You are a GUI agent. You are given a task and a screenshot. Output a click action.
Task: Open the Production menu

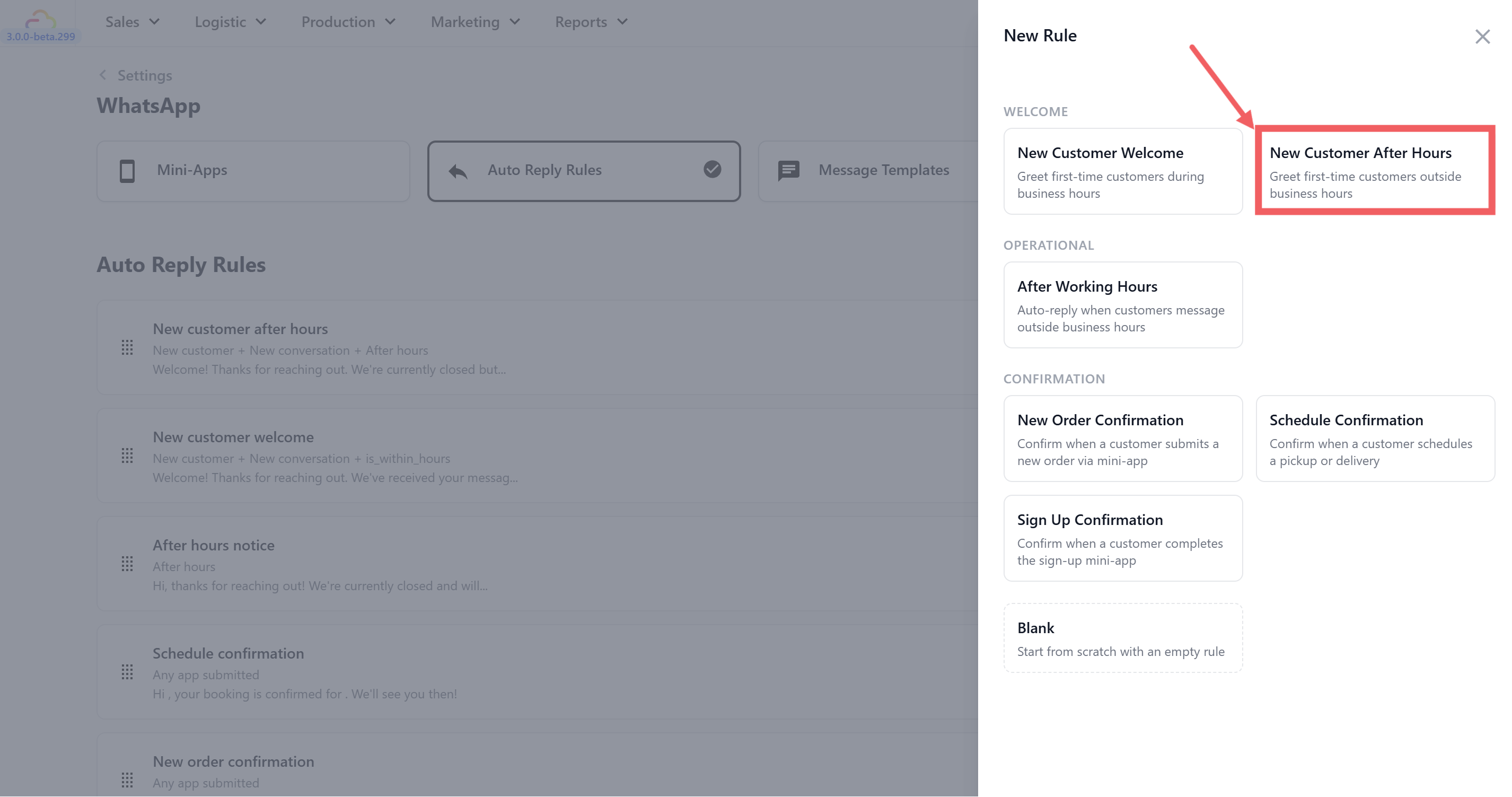[348, 22]
